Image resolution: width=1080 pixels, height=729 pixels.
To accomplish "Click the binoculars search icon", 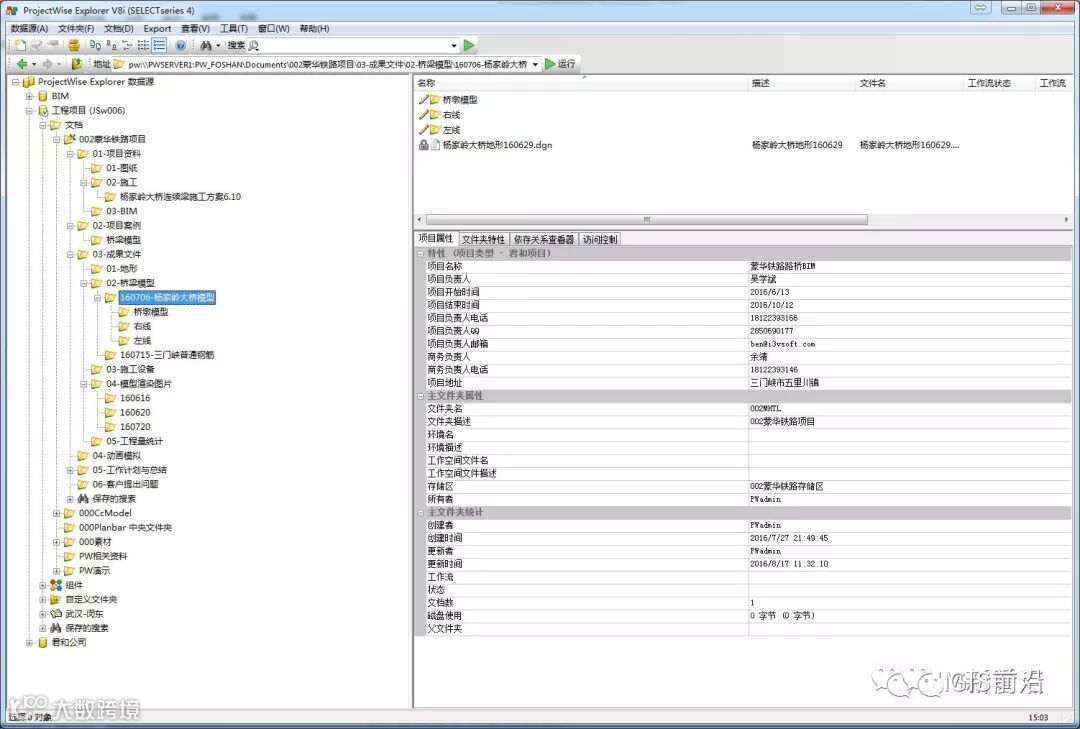I will click(206, 45).
